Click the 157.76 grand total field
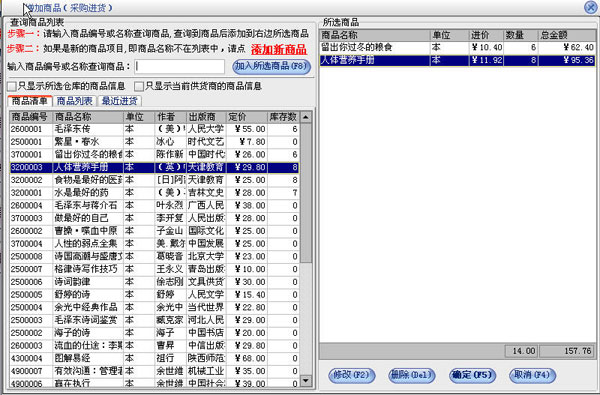Image resolution: width=600 pixels, height=395 pixels. tap(567, 351)
